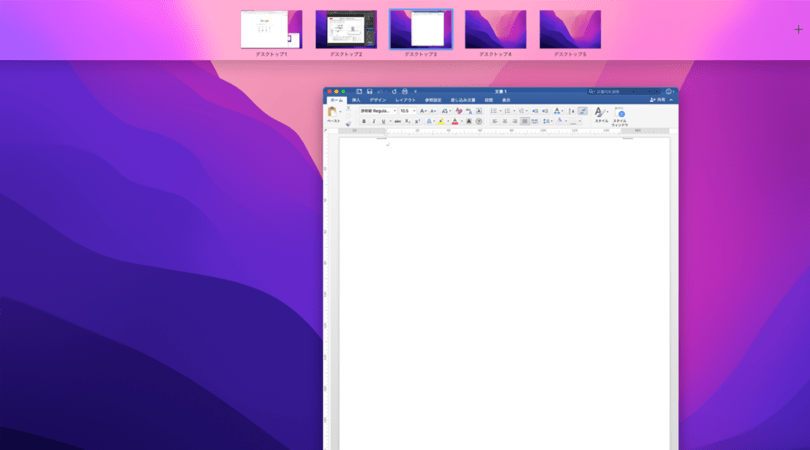
Task: Click the character shading icon
Action: (x=469, y=121)
